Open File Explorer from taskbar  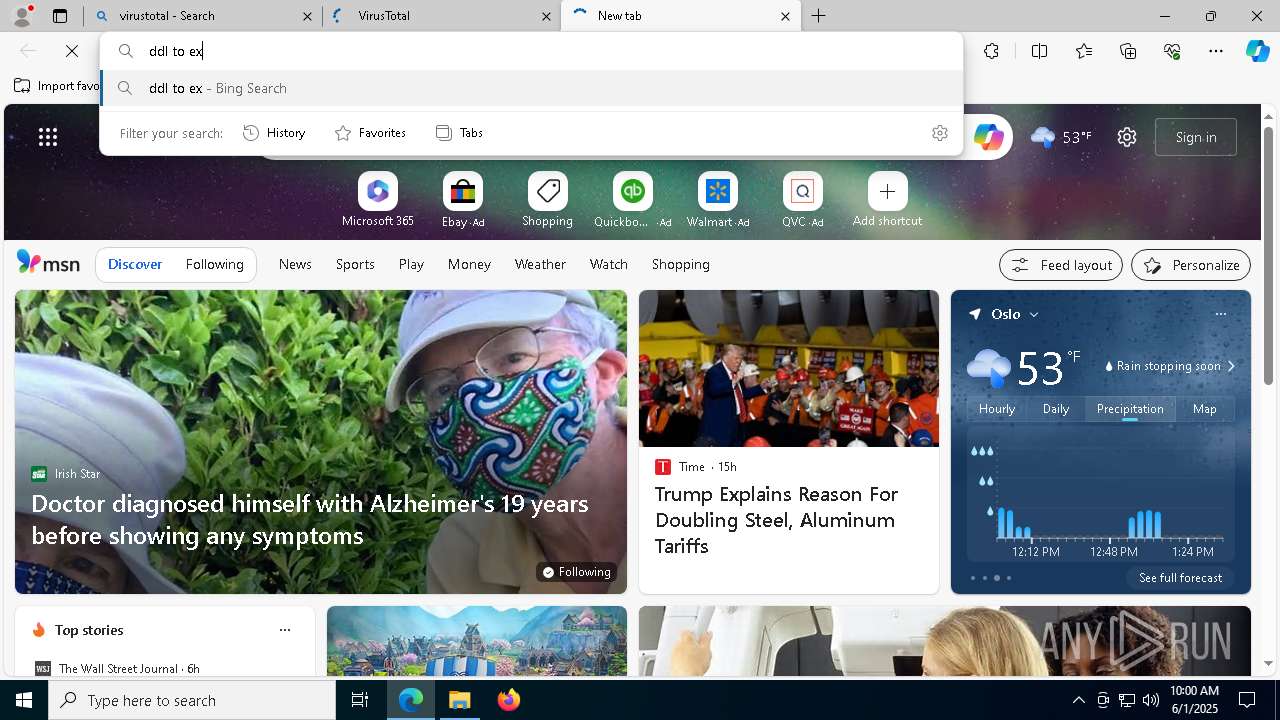(x=460, y=700)
